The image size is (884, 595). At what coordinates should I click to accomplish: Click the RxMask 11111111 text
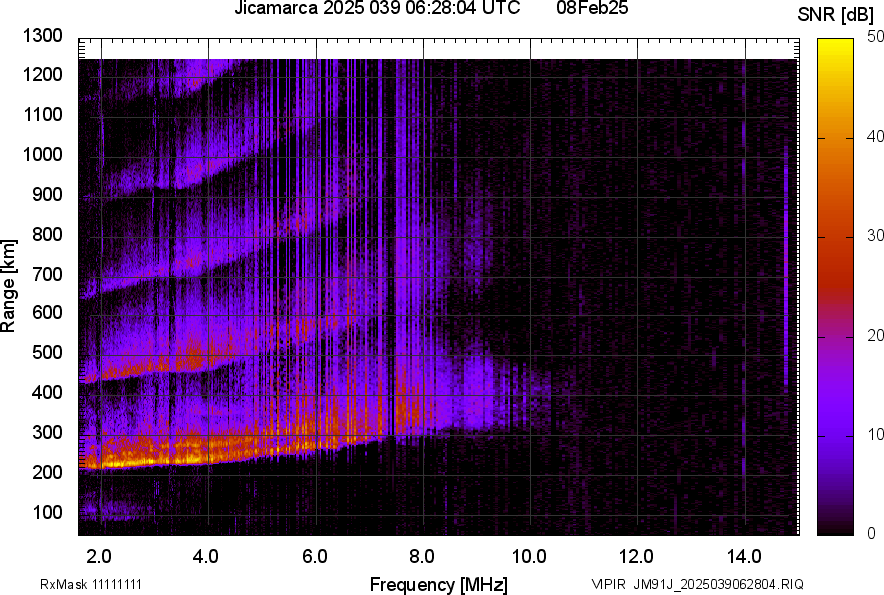click(x=75, y=584)
